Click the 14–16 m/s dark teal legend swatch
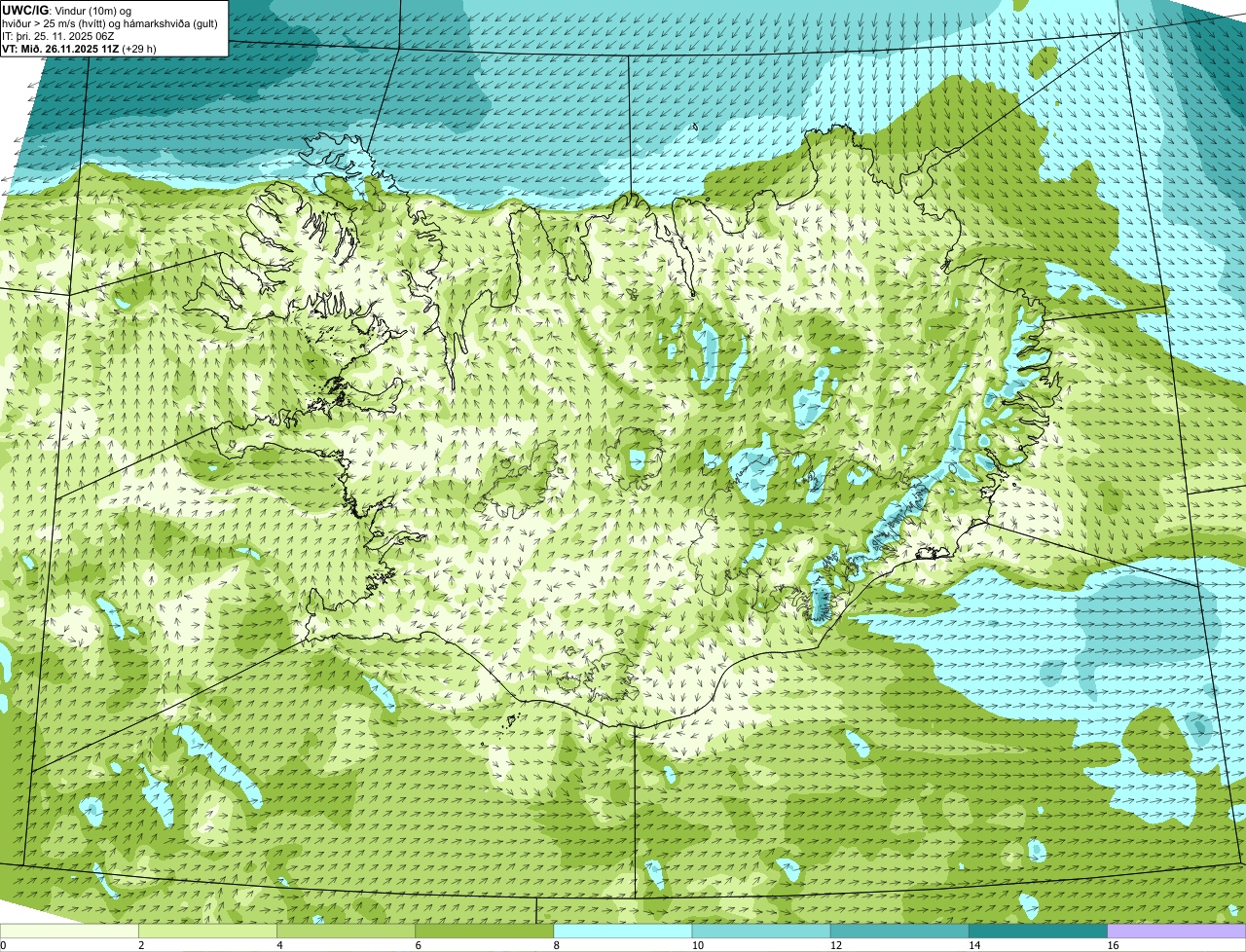This screenshot has height=952, width=1246. [x=1038, y=931]
